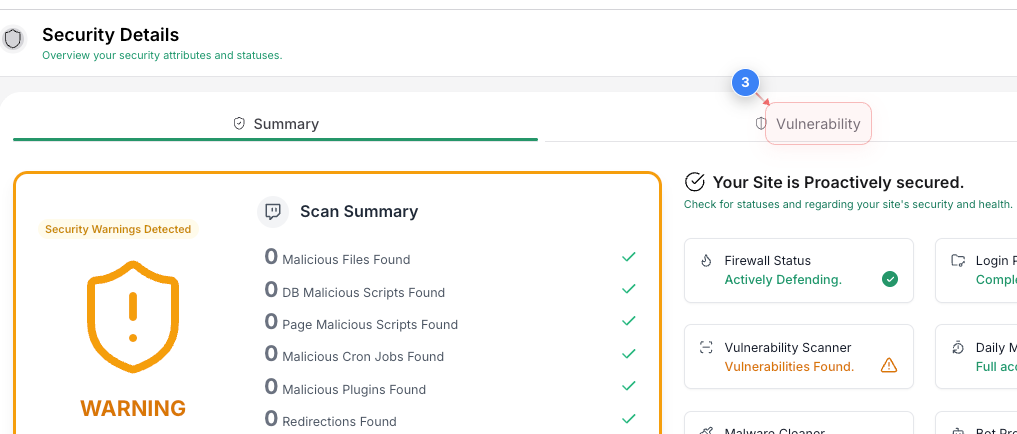Open the Firewall Status card
The height and width of the screenshot is (434, 1017).
799,271
